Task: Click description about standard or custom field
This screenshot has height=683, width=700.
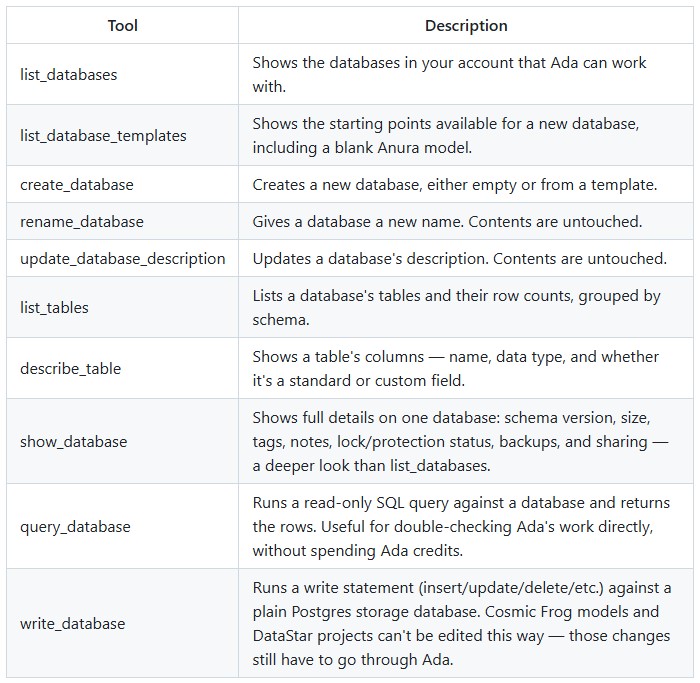Action: [x=455, y=369]
